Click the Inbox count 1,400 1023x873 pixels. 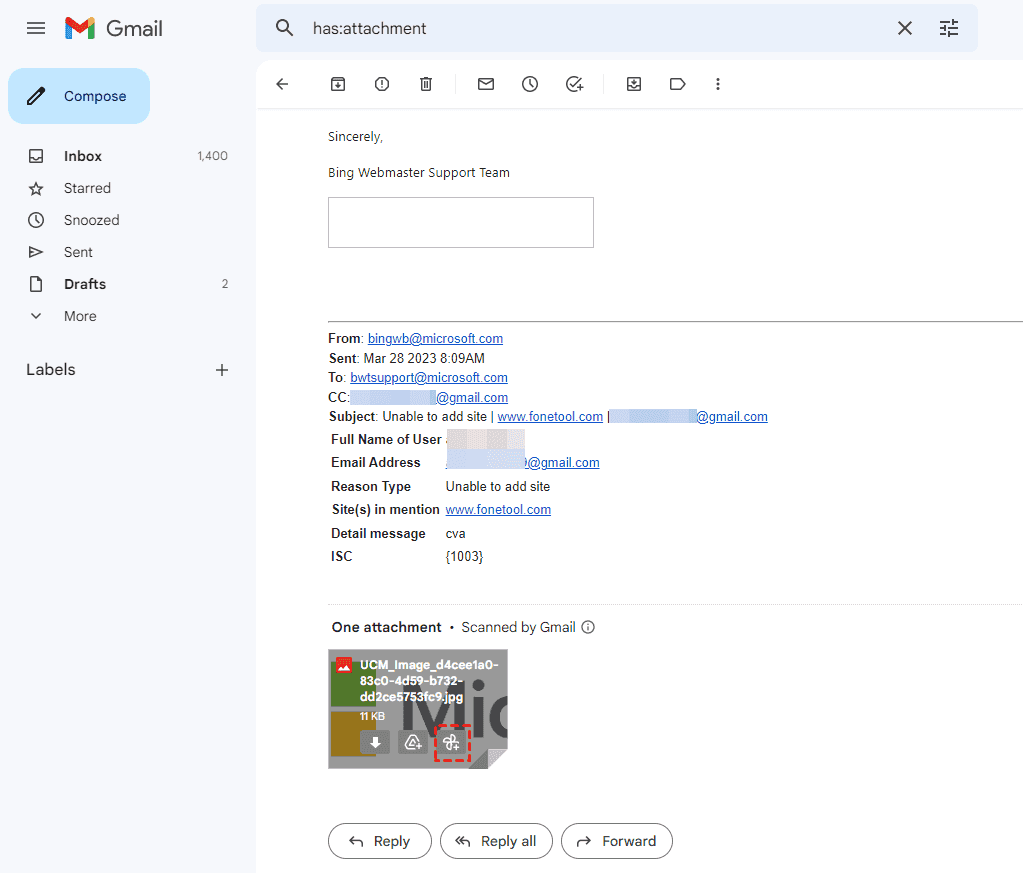212,156
